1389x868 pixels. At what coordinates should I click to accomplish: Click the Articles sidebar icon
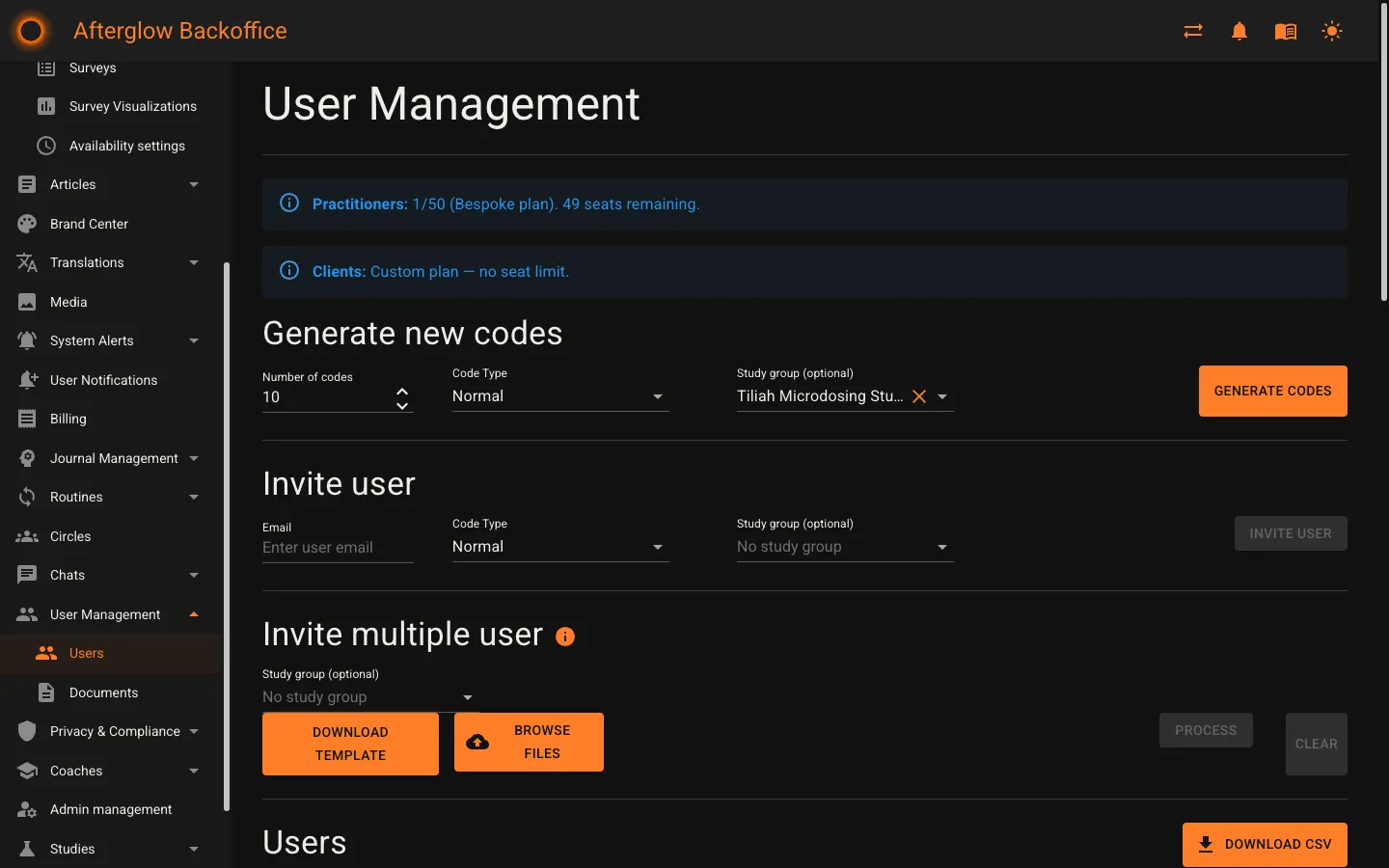pos(27,184)
